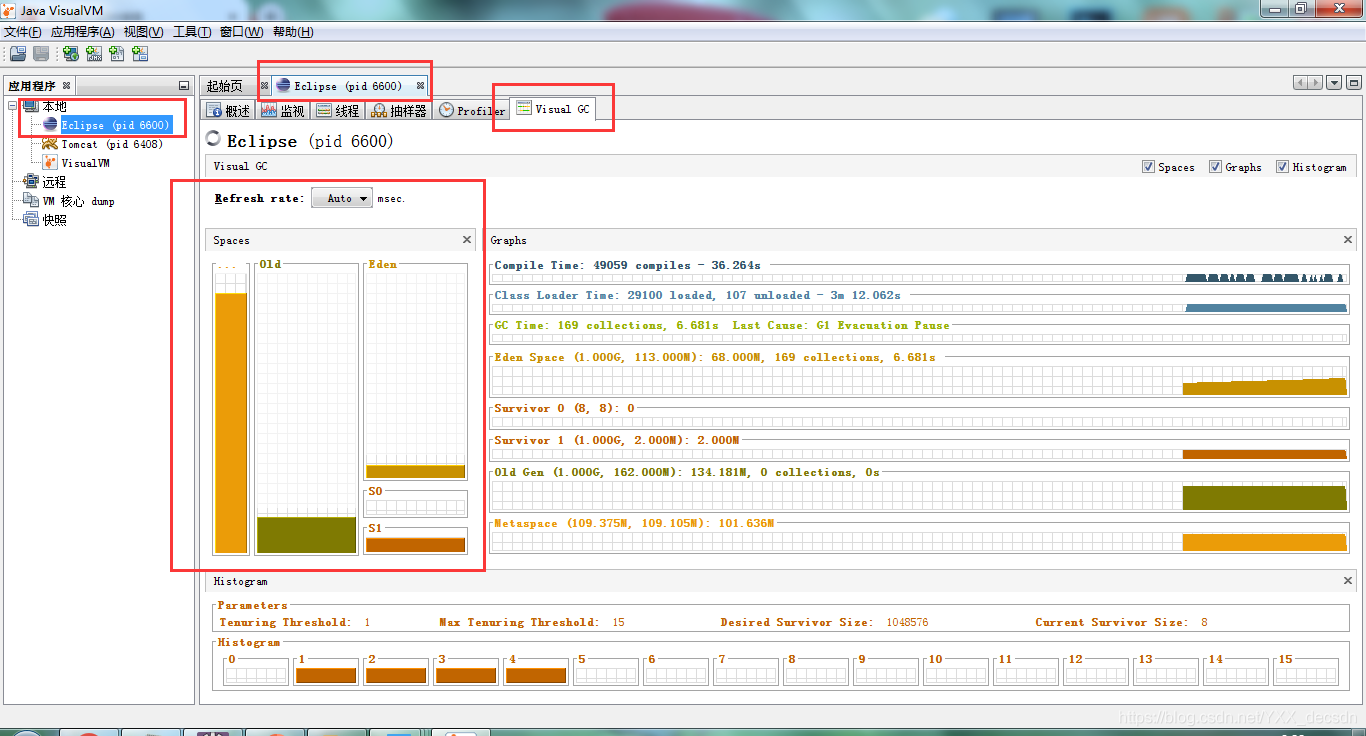Click the Eden space usage bar
Viewport: 1366px width, 736px height.
click(416, 471)
